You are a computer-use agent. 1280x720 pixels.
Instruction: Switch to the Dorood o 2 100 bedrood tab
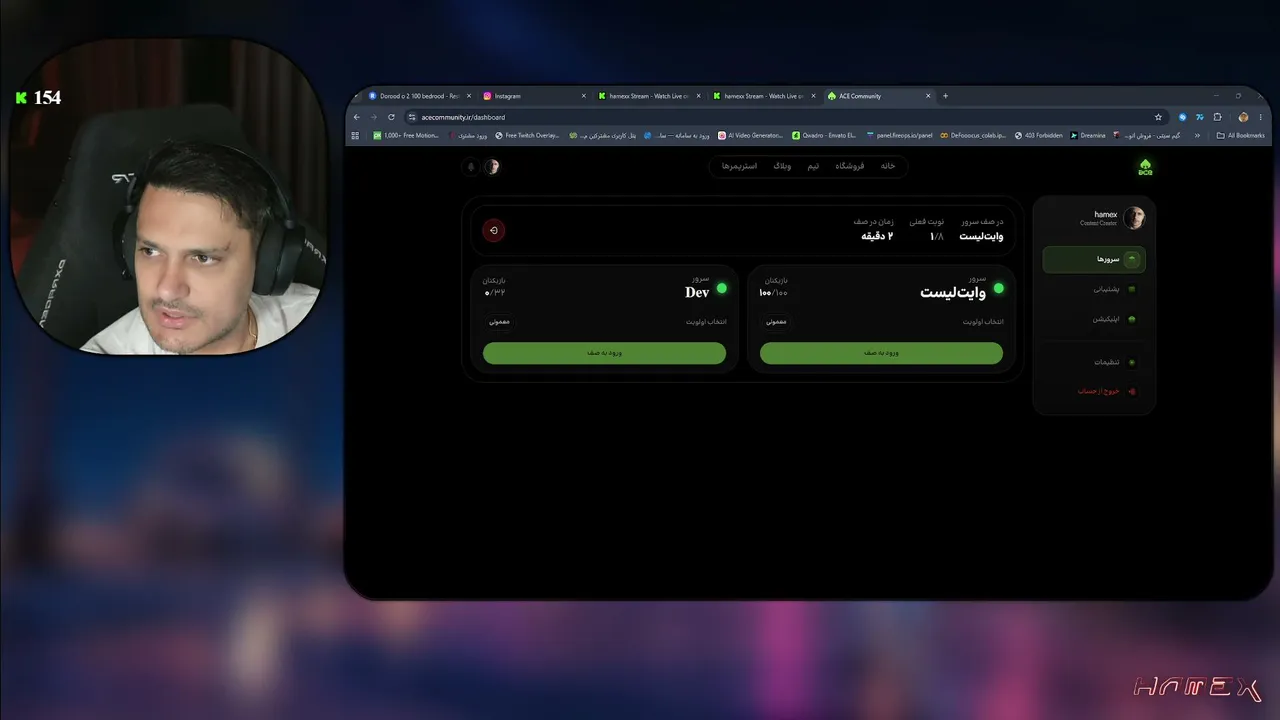pyautogui.click(x=420, y=96)
